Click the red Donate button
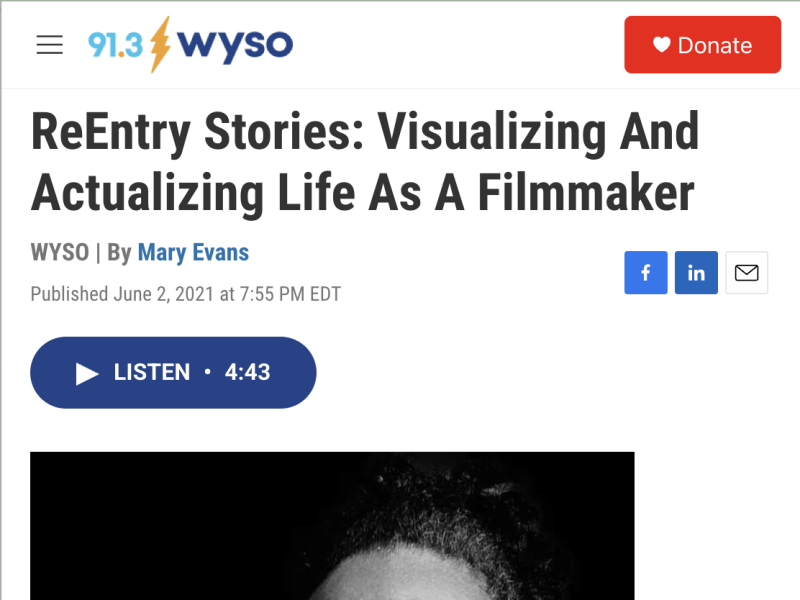This screenshot has width=800, height=600. [x=703, y=45]
